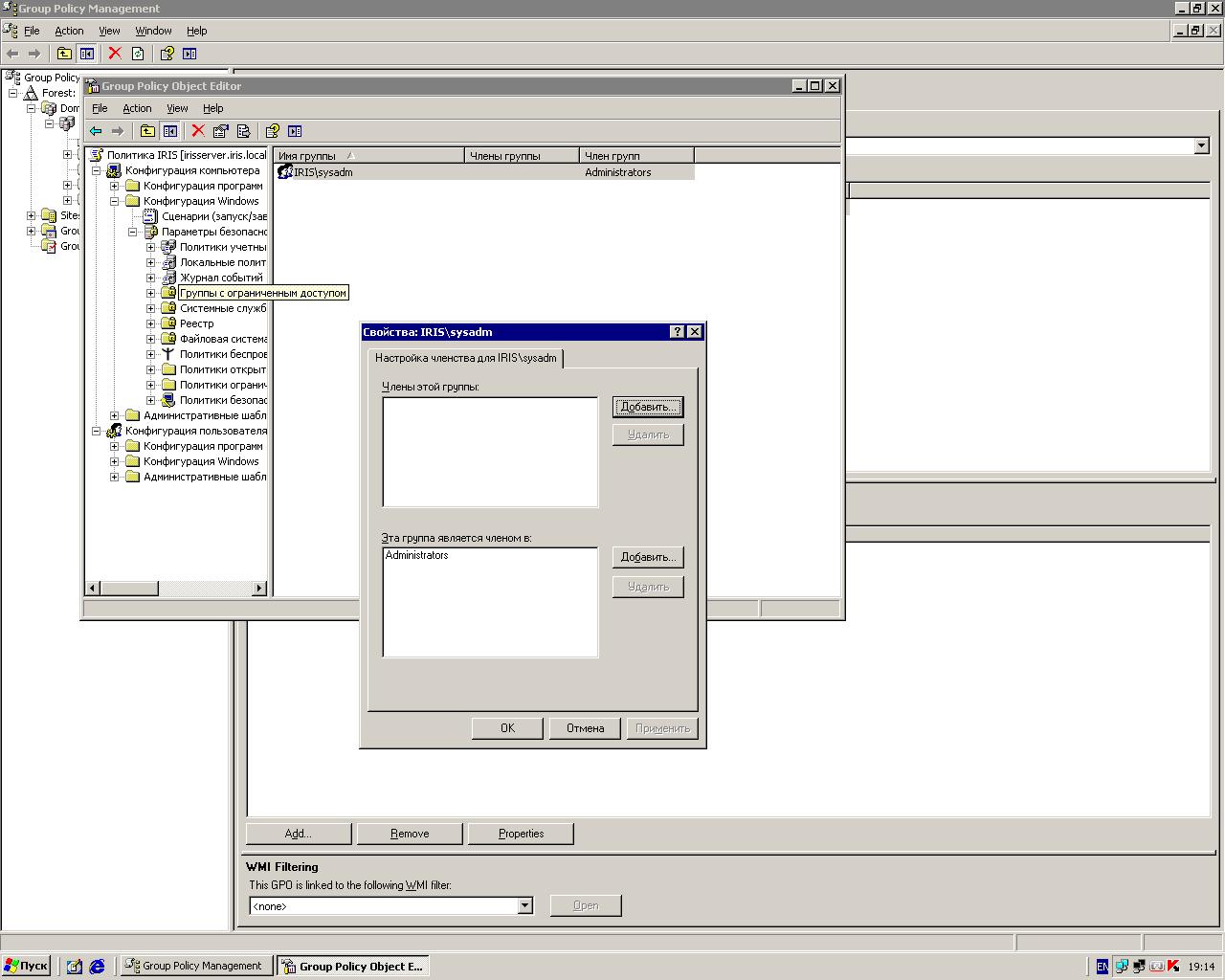This screenshot has height=980, width=1225.
Task: Open the Window menu in Group Policy Management
Action: coord(153,31)
